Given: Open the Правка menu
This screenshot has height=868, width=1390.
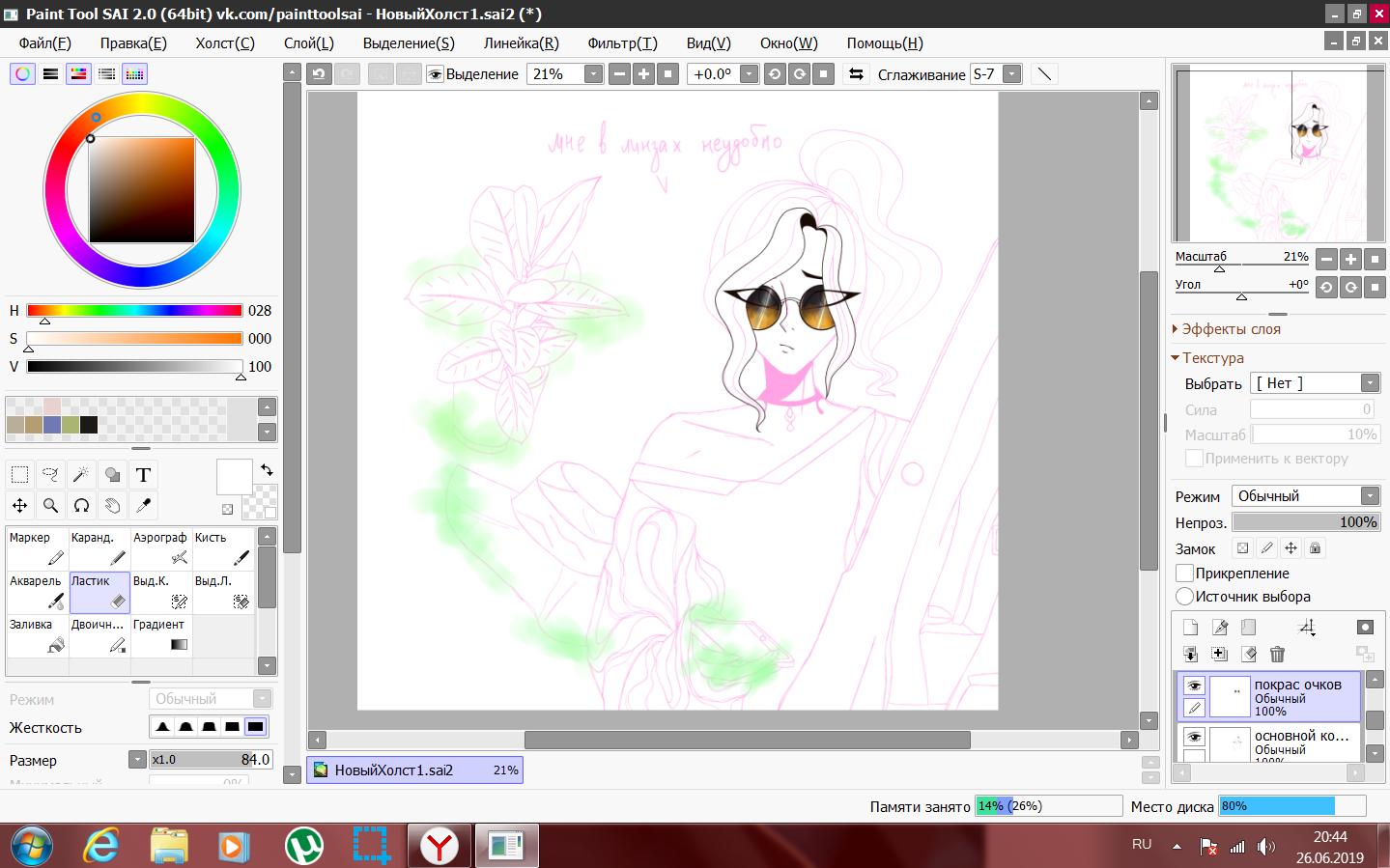Looking at the screenshot, I should click(133, 43).
